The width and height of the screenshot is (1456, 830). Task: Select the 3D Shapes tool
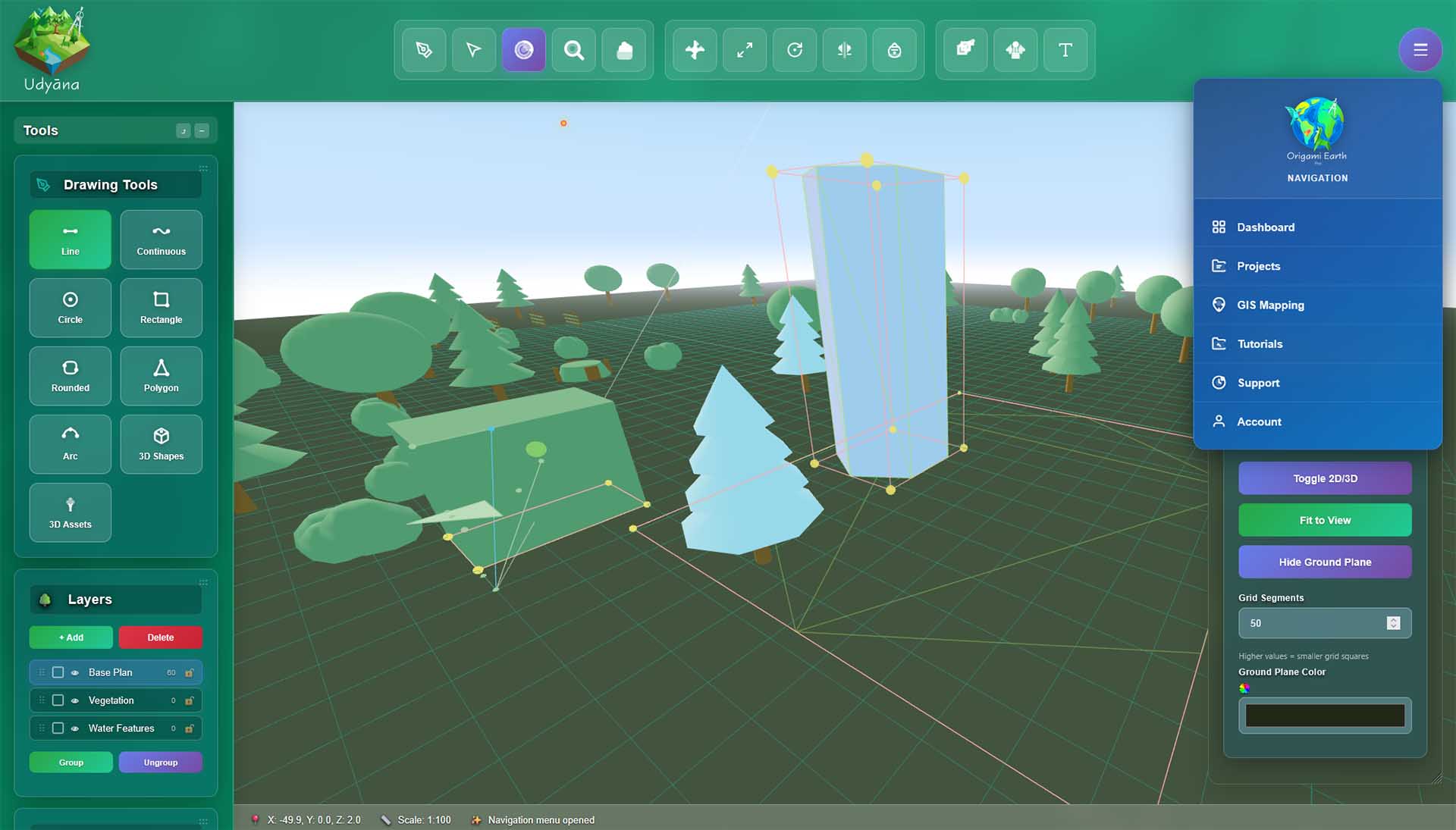pyautogui.click(x=161, y=444)
